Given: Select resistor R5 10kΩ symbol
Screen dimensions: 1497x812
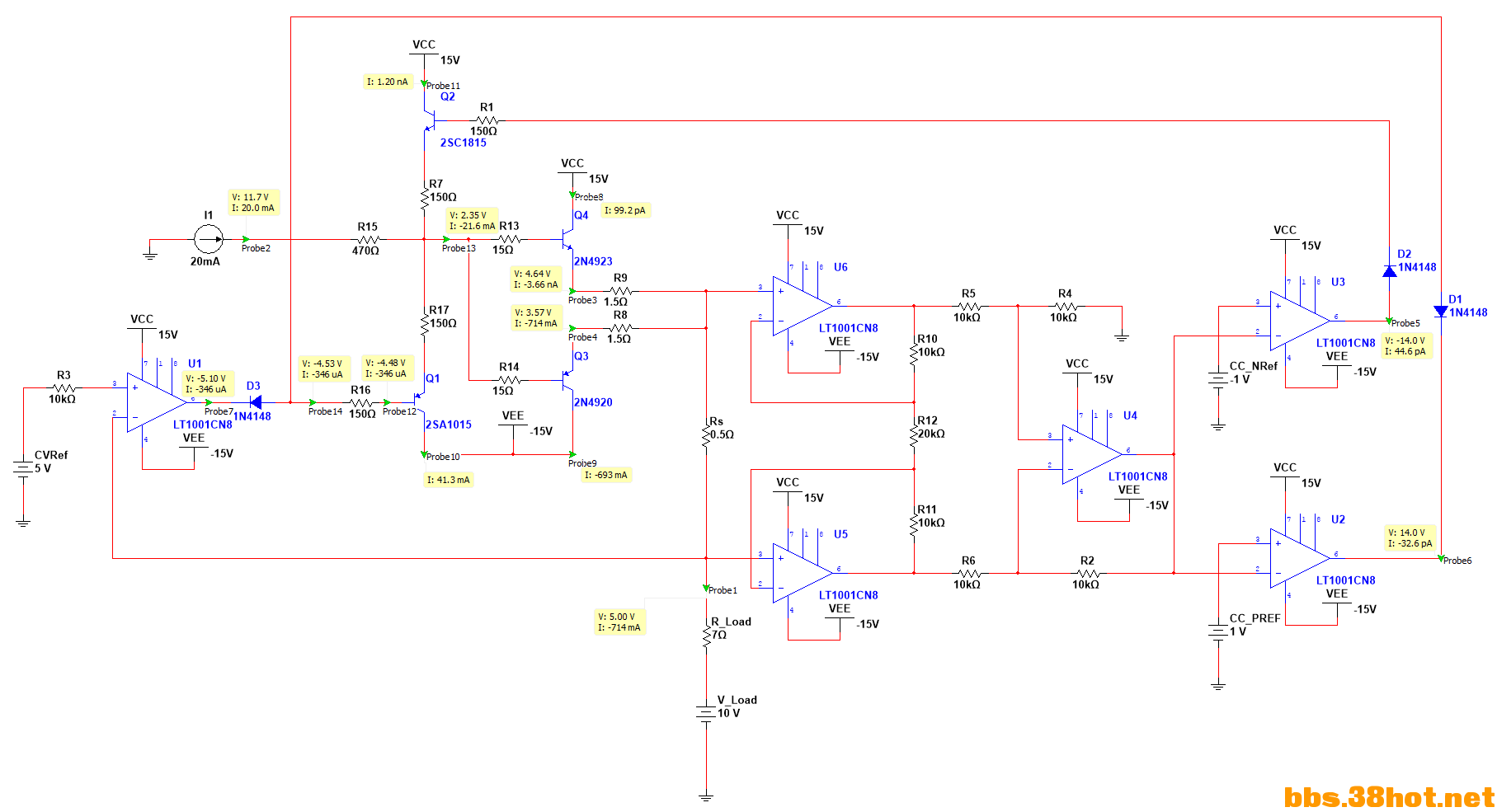Looking at the screenshot, I should click(x=968, y=306).
